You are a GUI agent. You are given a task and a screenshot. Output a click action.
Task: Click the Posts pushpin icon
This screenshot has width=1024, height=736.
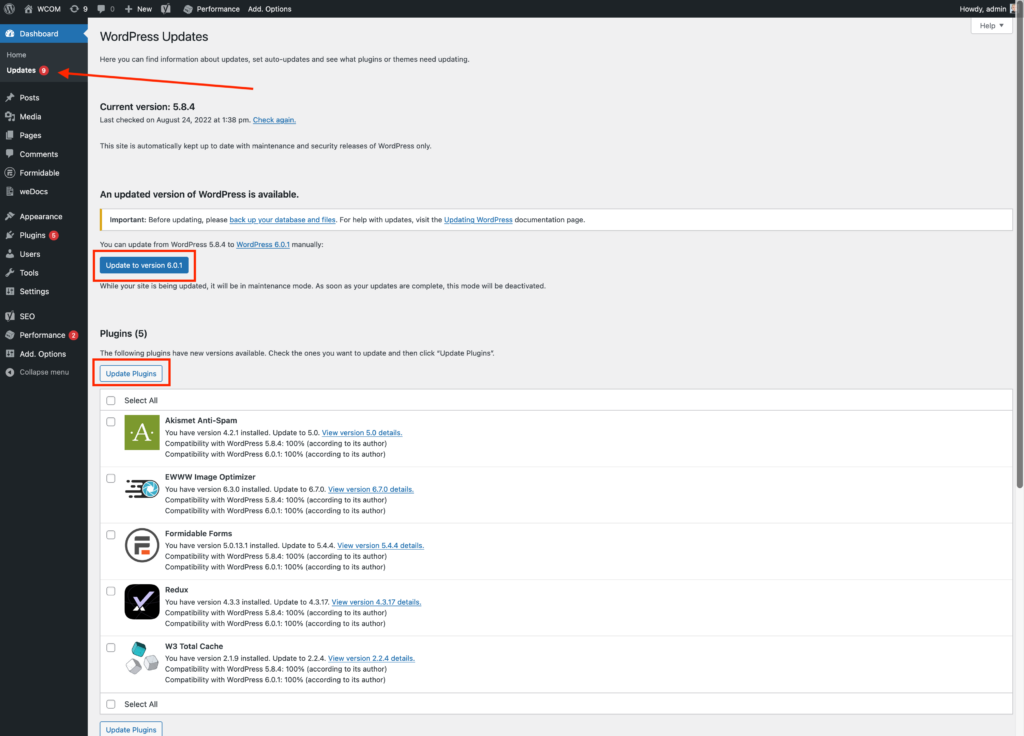coord(10,97)
